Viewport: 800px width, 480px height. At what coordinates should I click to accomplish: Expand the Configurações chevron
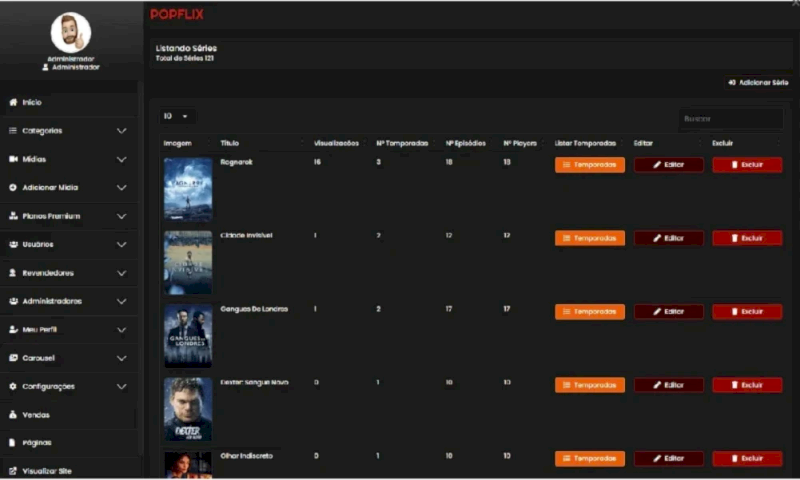pos(121,386)
